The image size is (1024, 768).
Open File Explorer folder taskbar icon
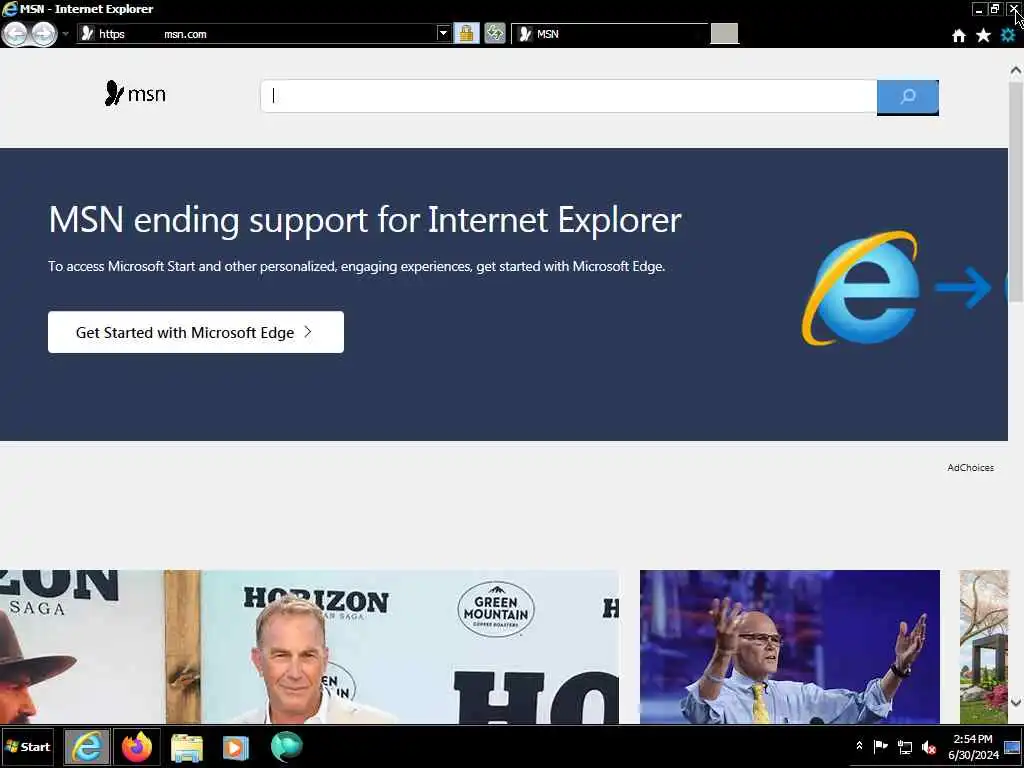coord(187,747)
